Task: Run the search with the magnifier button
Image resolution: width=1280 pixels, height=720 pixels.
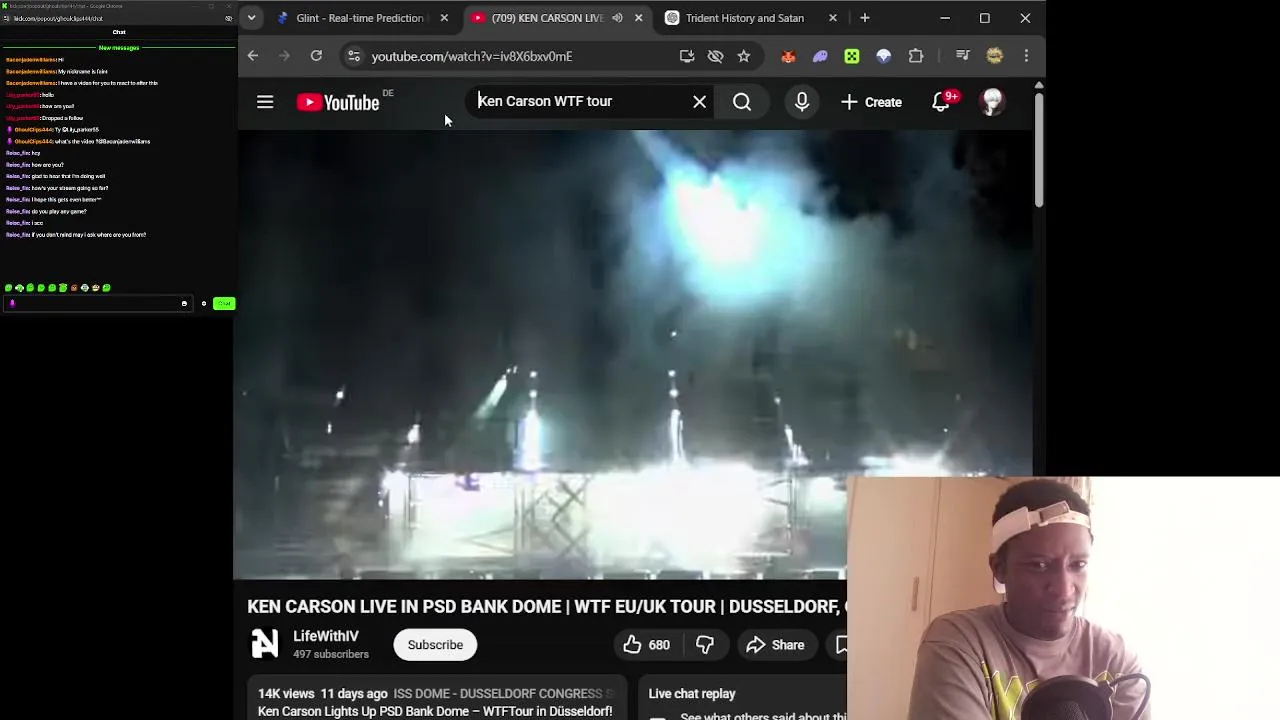Action: [x=742, y=102]
